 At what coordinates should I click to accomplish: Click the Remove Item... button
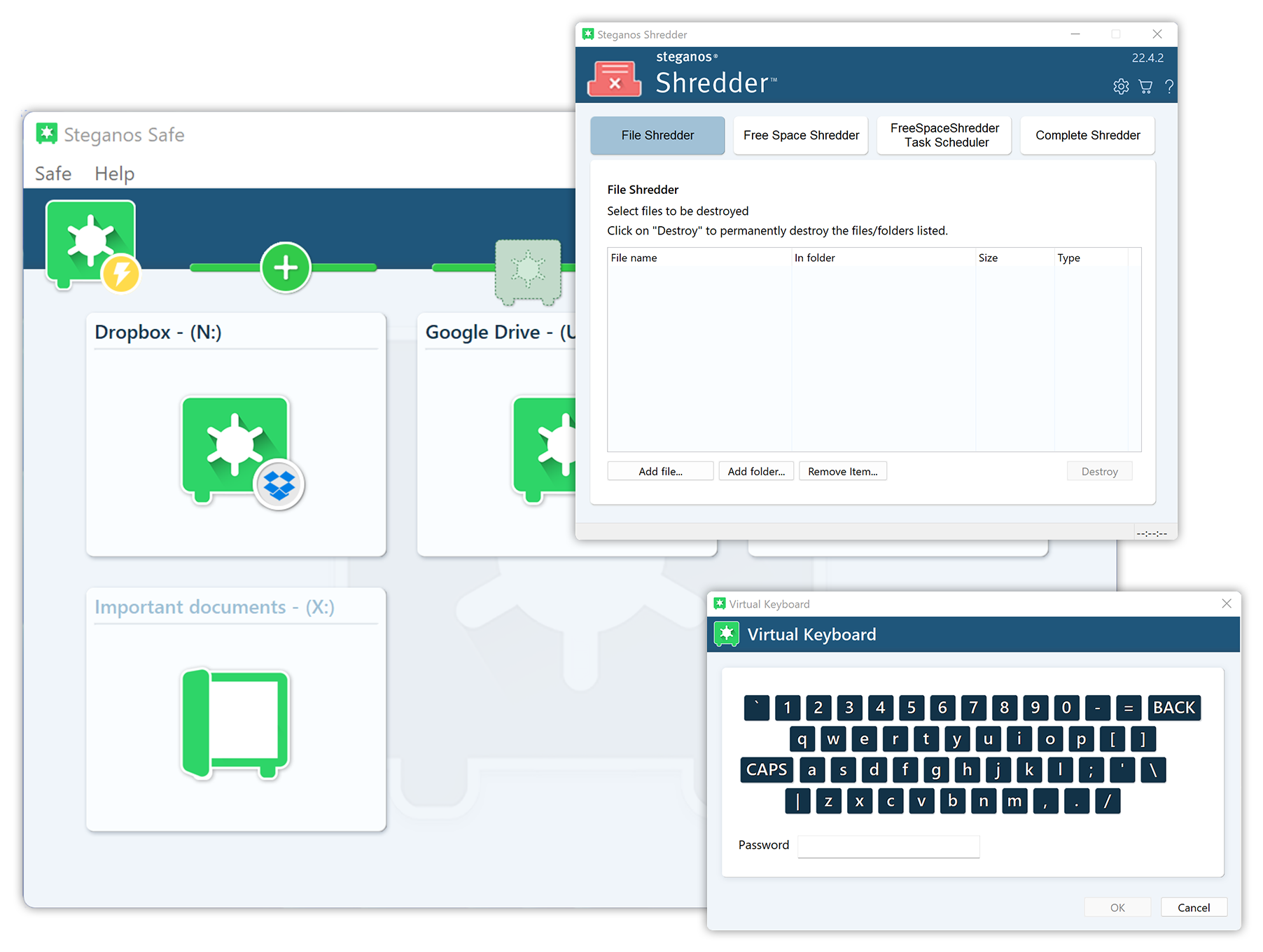coord(843,471)
